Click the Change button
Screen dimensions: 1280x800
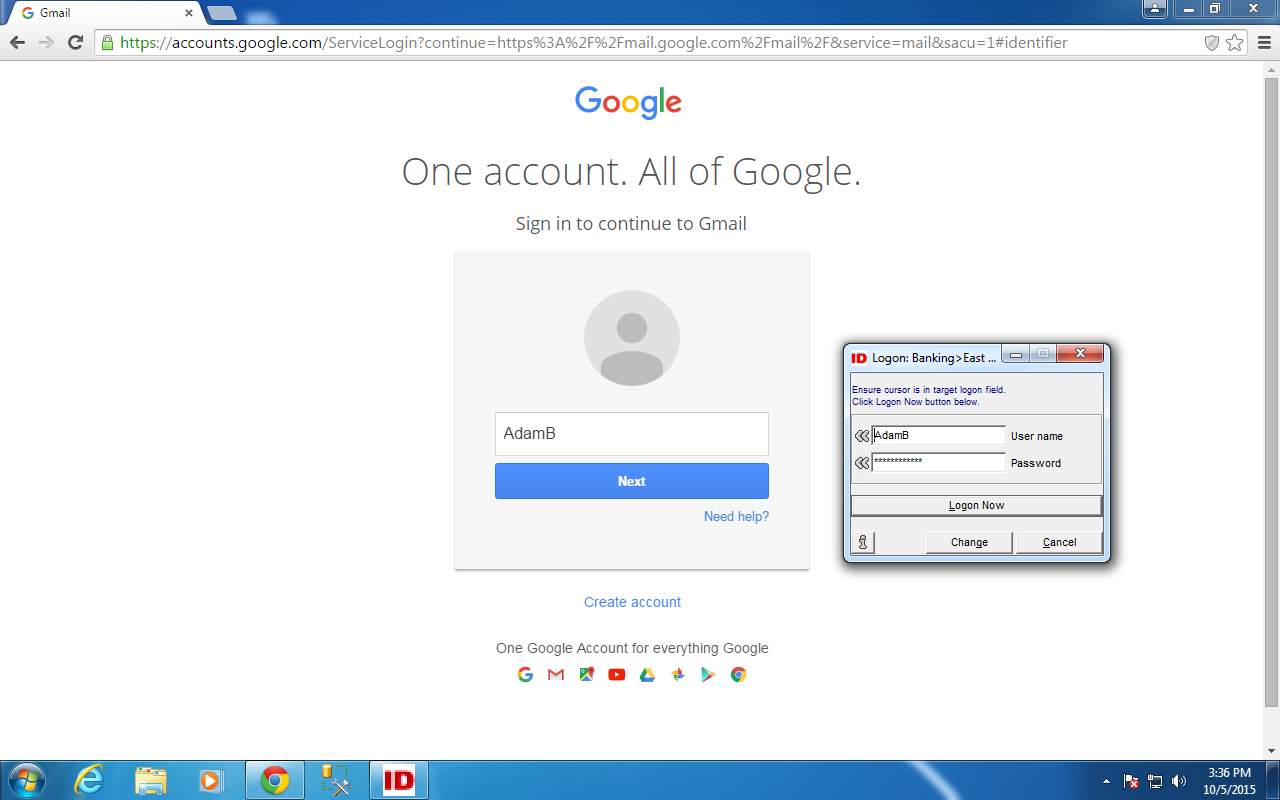click(969, 542)
